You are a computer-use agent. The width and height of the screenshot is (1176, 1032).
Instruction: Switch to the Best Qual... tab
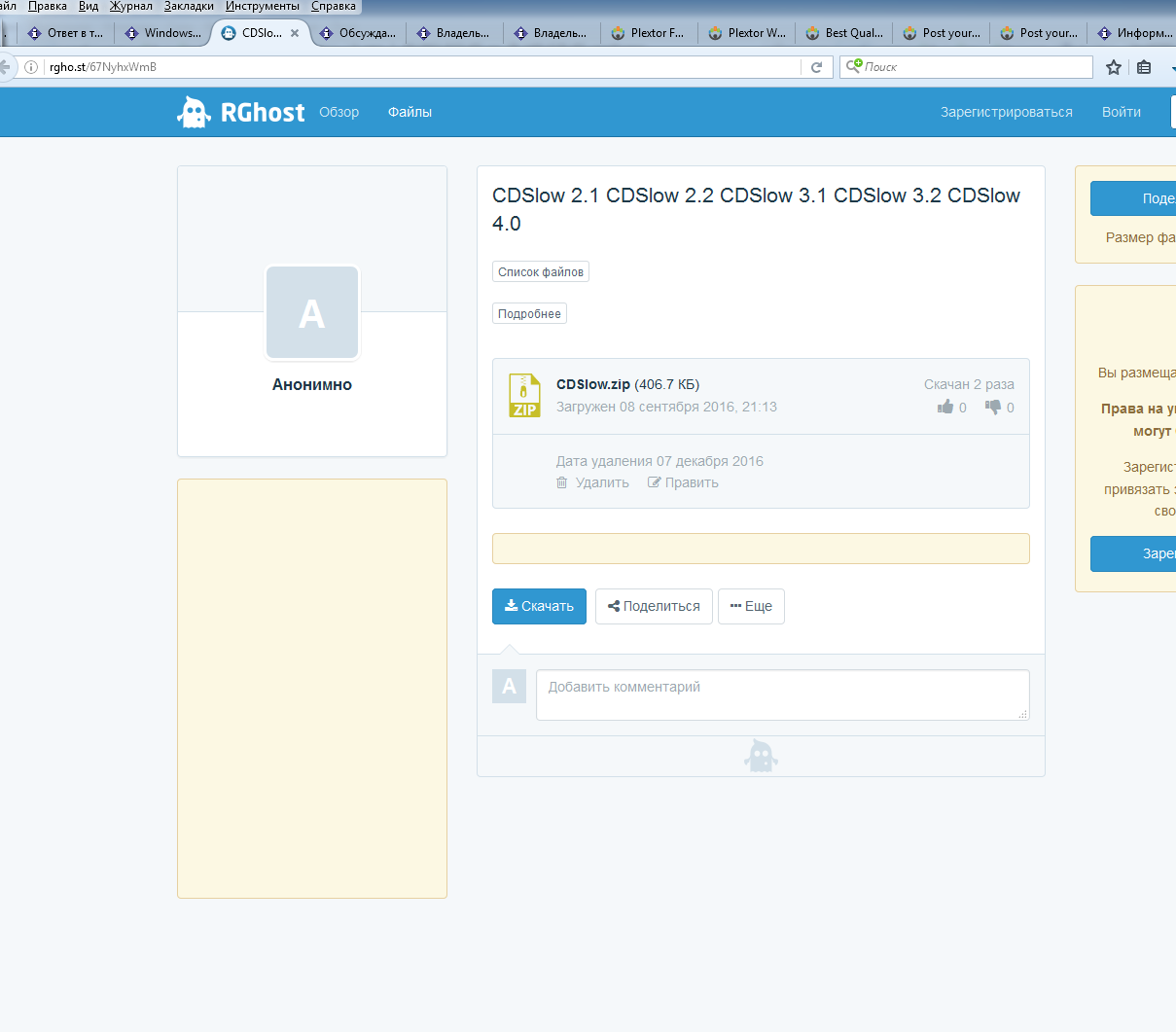click(x=843, y=33)
